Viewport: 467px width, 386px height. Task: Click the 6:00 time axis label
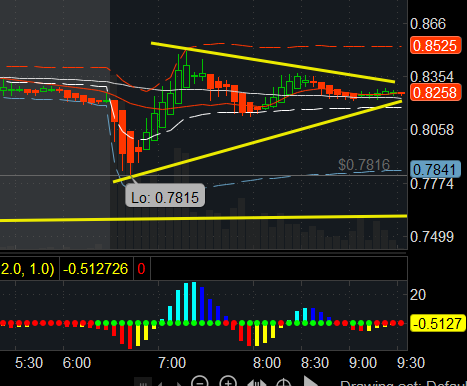77,363
